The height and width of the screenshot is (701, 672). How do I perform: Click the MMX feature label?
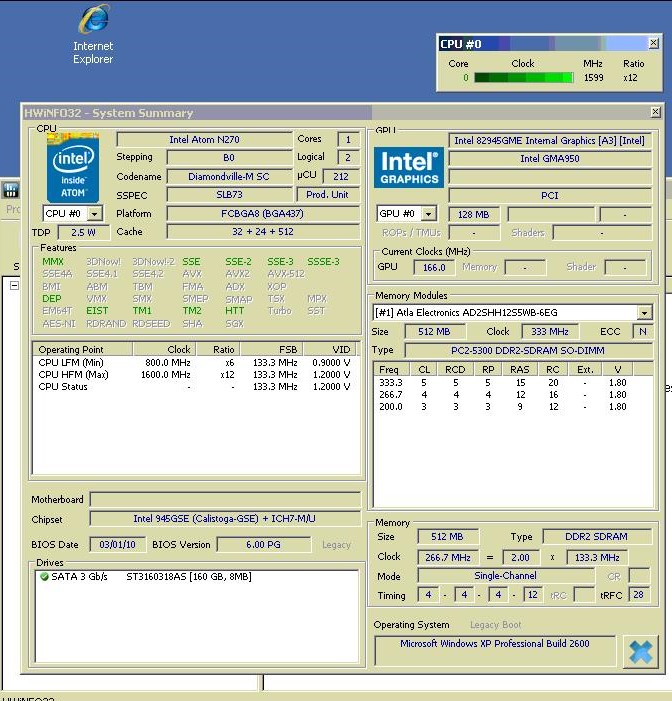53,262
